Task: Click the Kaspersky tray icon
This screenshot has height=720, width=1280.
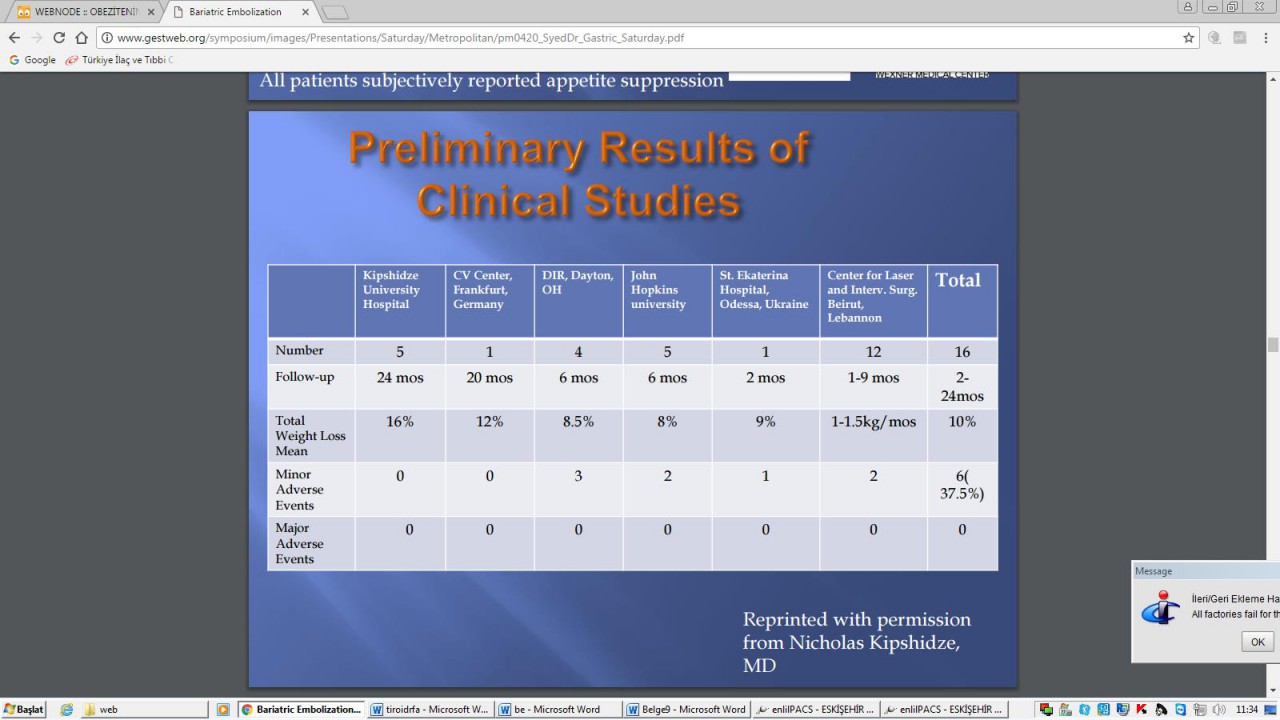Action: (x=1142, y=709)
